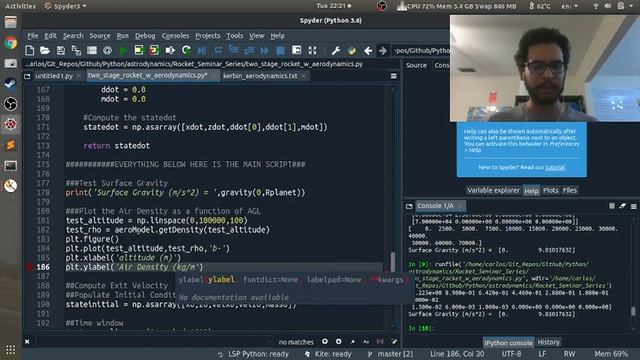Switch to untitled1.py editor tab

pos(54,76)
